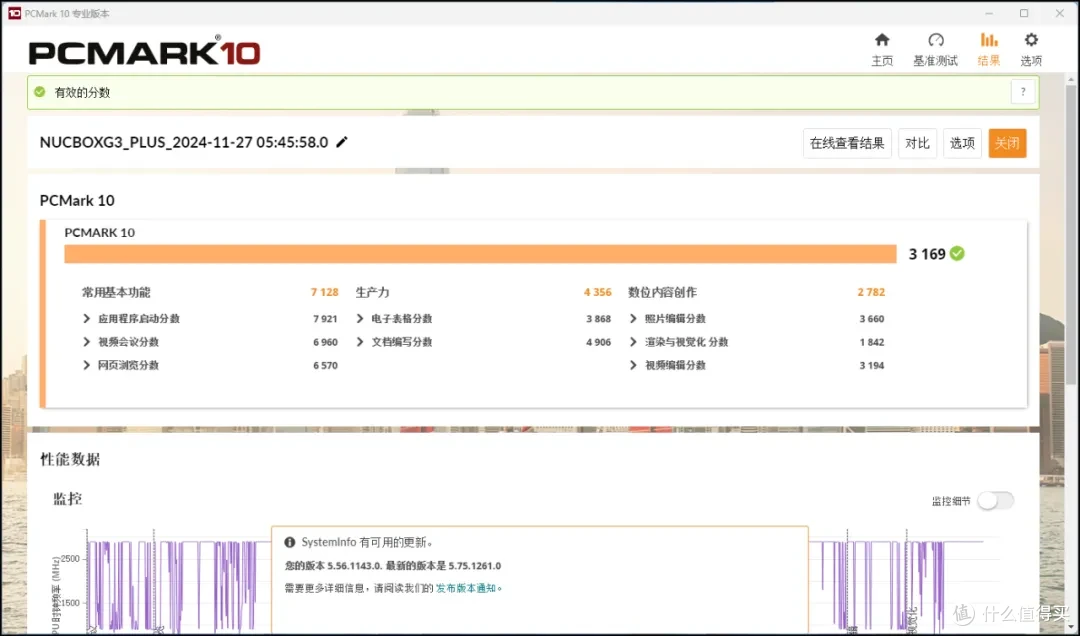Click the pencil icon to rename result
This screenshot has height=636, width=1080.
click(342, 142)
